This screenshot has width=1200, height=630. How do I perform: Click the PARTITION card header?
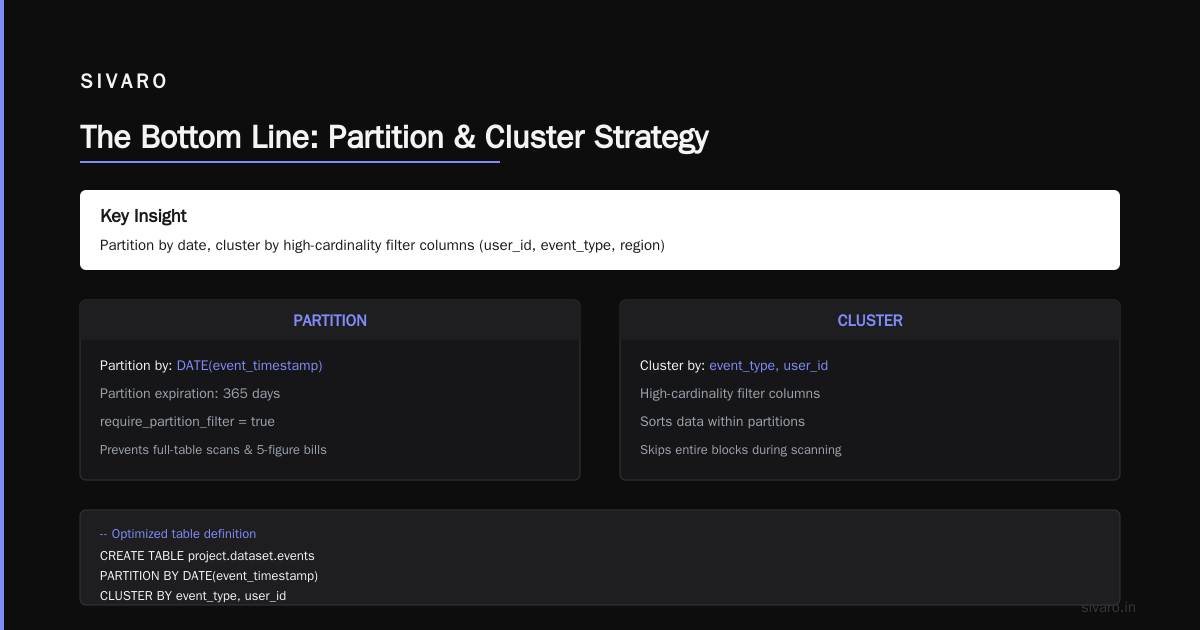330,321
